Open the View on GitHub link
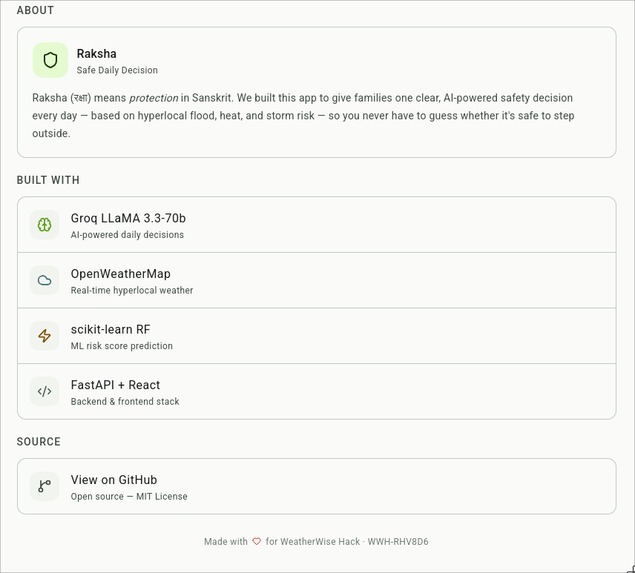 317,486
